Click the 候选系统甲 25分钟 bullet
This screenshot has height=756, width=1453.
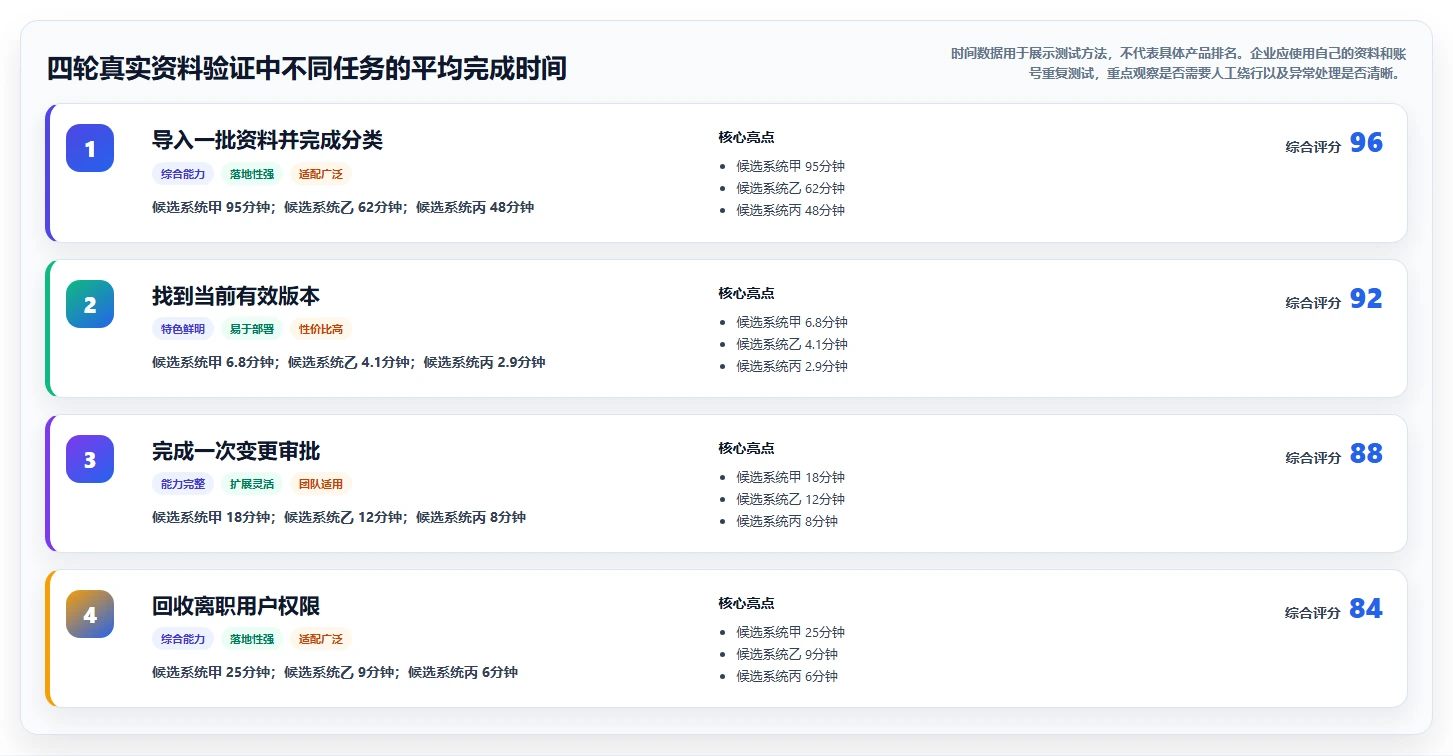791,633
